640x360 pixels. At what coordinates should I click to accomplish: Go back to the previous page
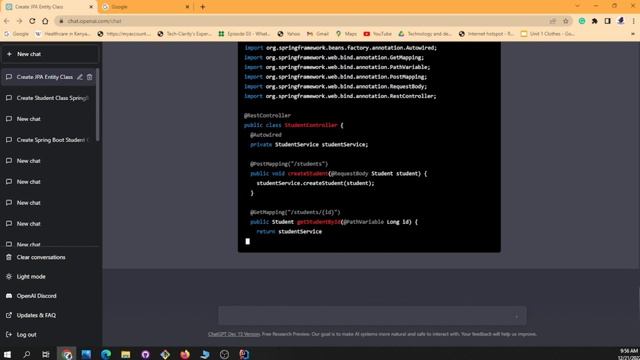(7, 21)
